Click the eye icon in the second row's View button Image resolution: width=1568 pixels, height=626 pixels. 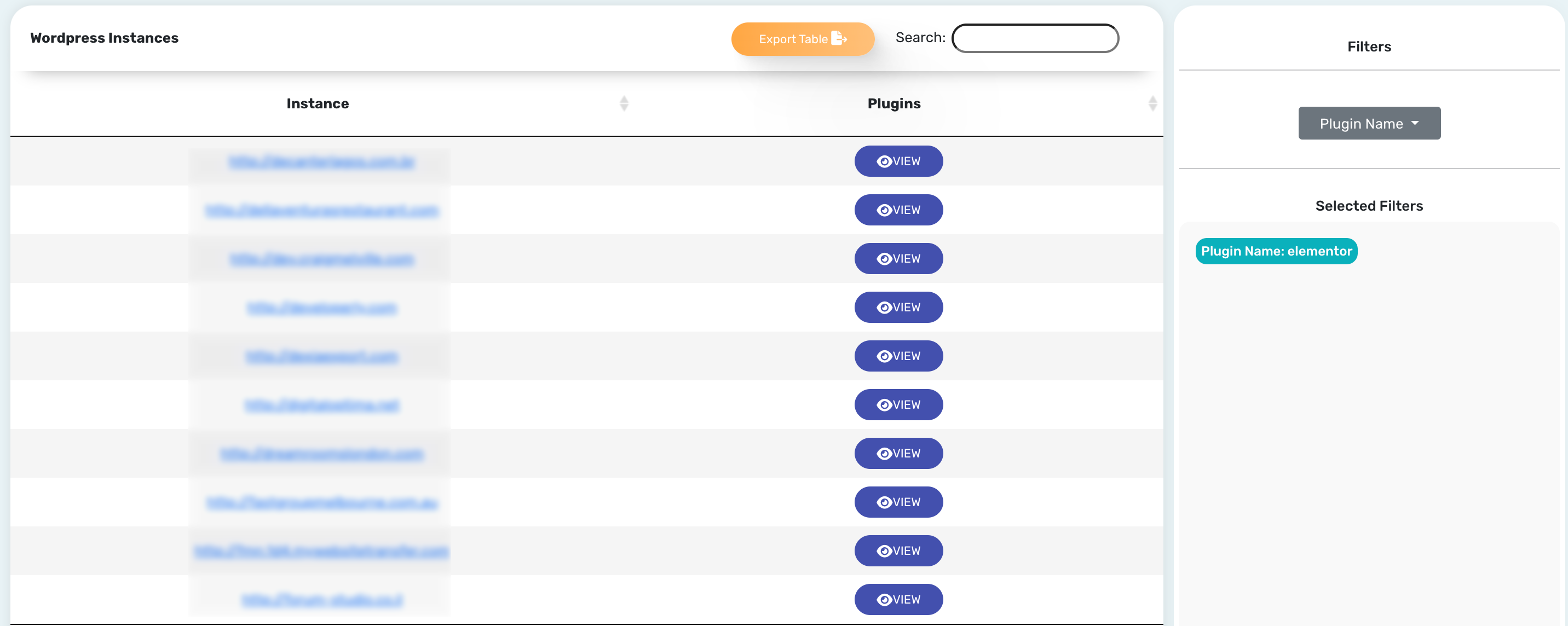click(884, 211)
